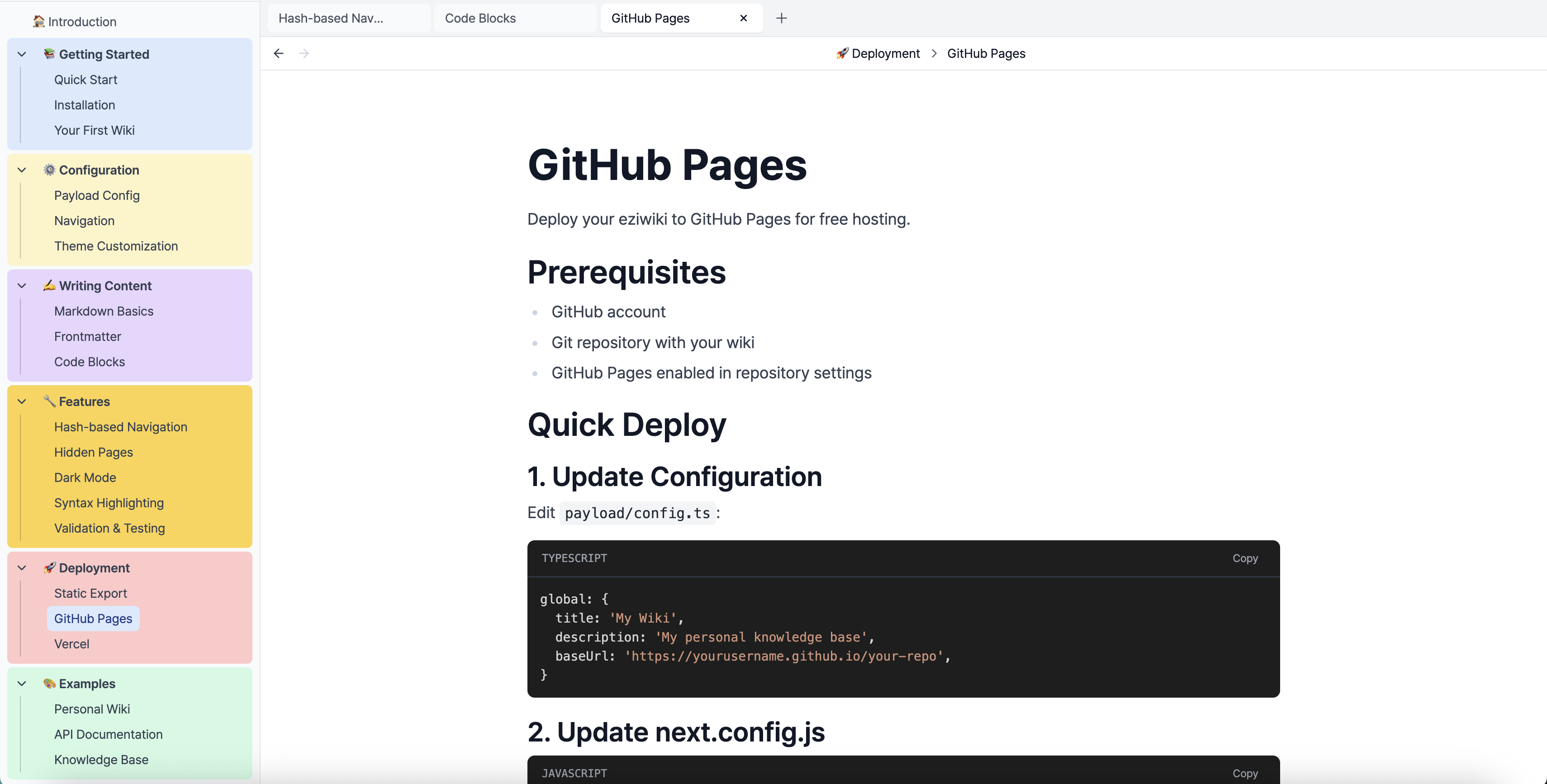The image size is (1547, 784).
Task: Collapse the Deployment section chevron
Action: (22, 567)
